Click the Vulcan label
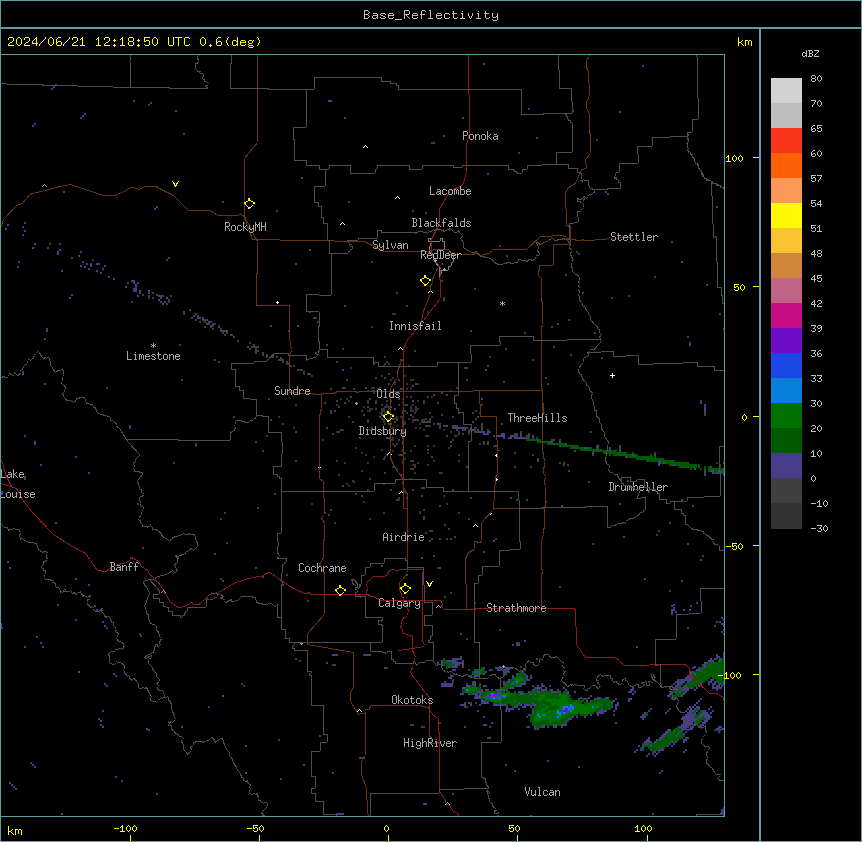Image resolution: width=862 pixels, height=842 pixels. [542, 792]
